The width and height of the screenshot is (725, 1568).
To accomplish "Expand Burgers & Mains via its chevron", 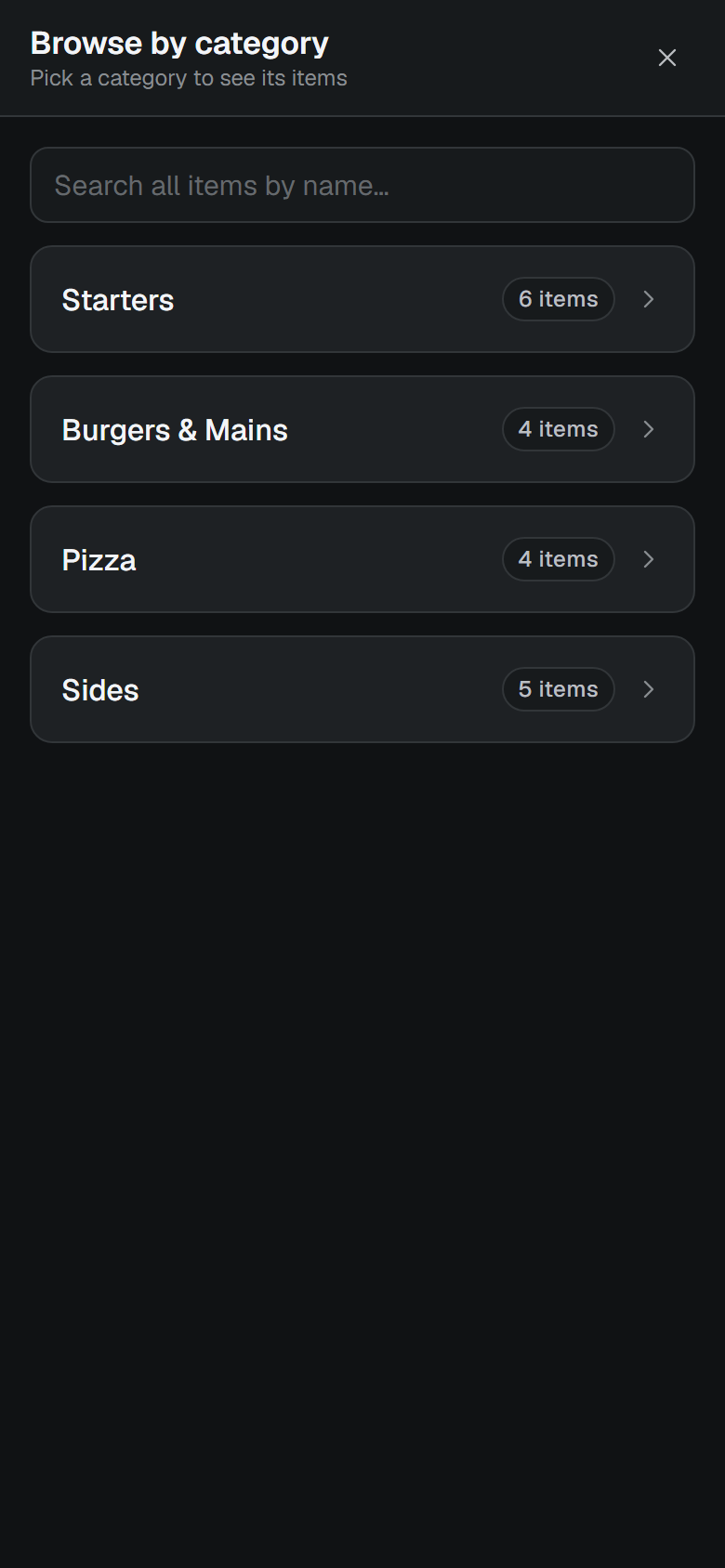I will 649,429.
